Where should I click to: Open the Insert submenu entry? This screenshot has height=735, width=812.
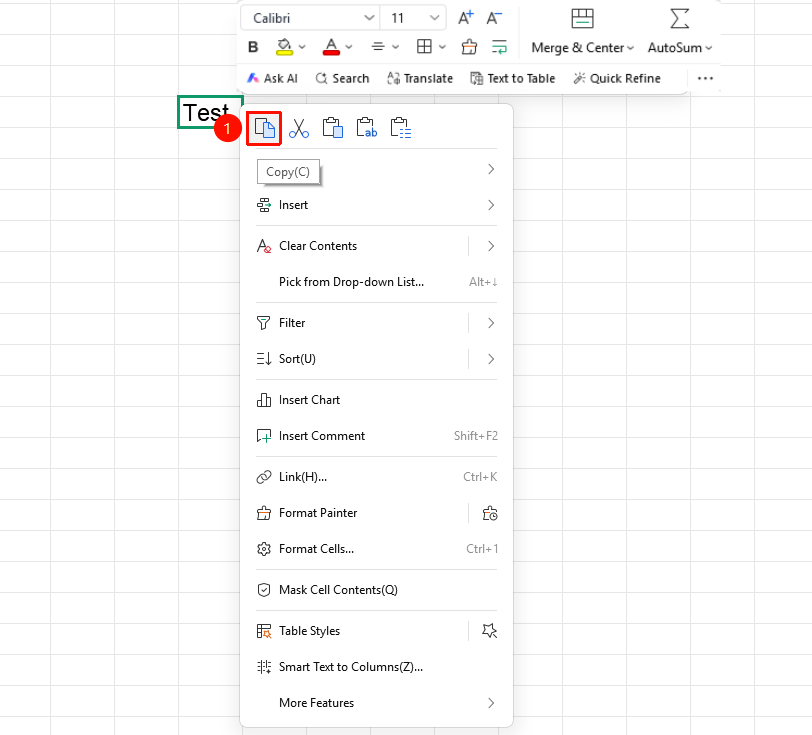[376, 205]
